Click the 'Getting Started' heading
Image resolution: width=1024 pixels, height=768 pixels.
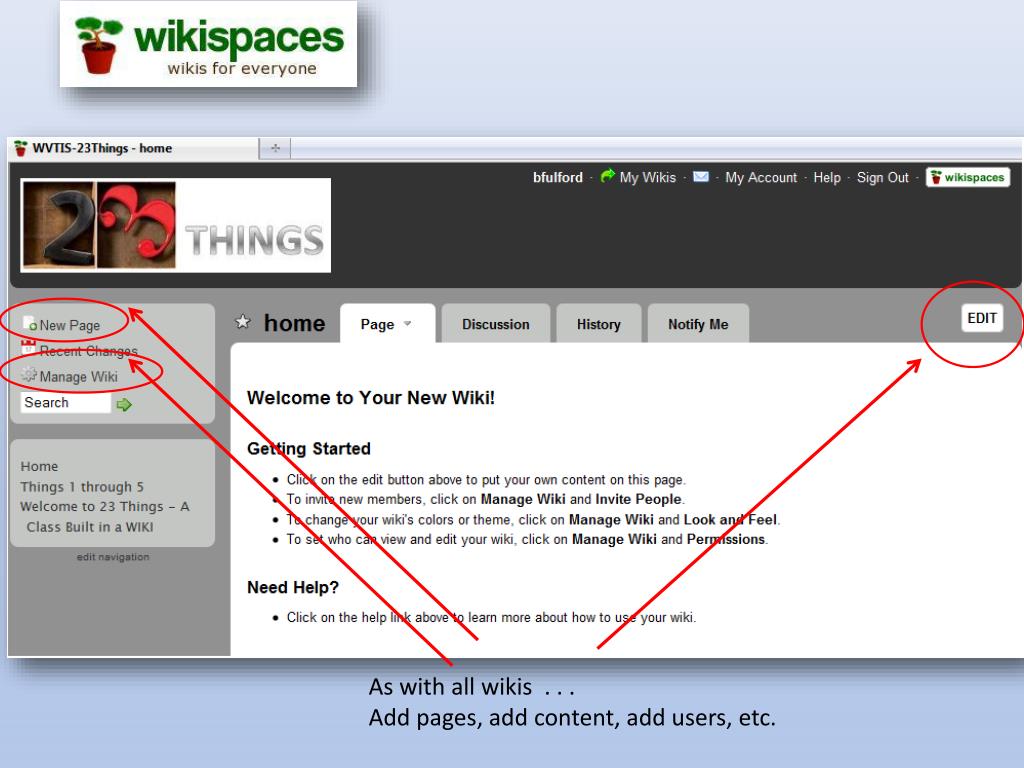point(309,449)
